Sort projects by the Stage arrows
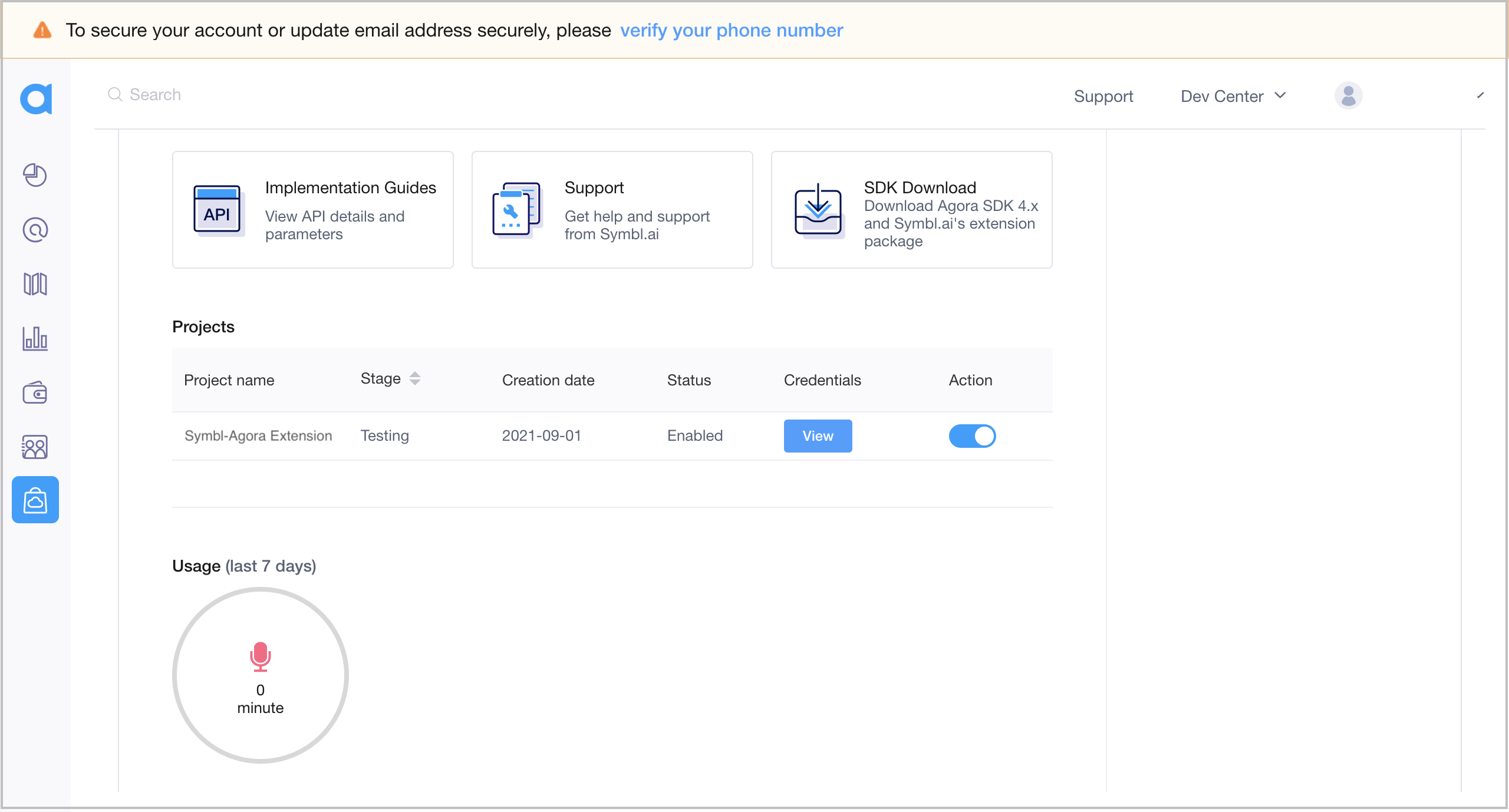The height and width of the screenshot is (812, 1509). (415, 378)
